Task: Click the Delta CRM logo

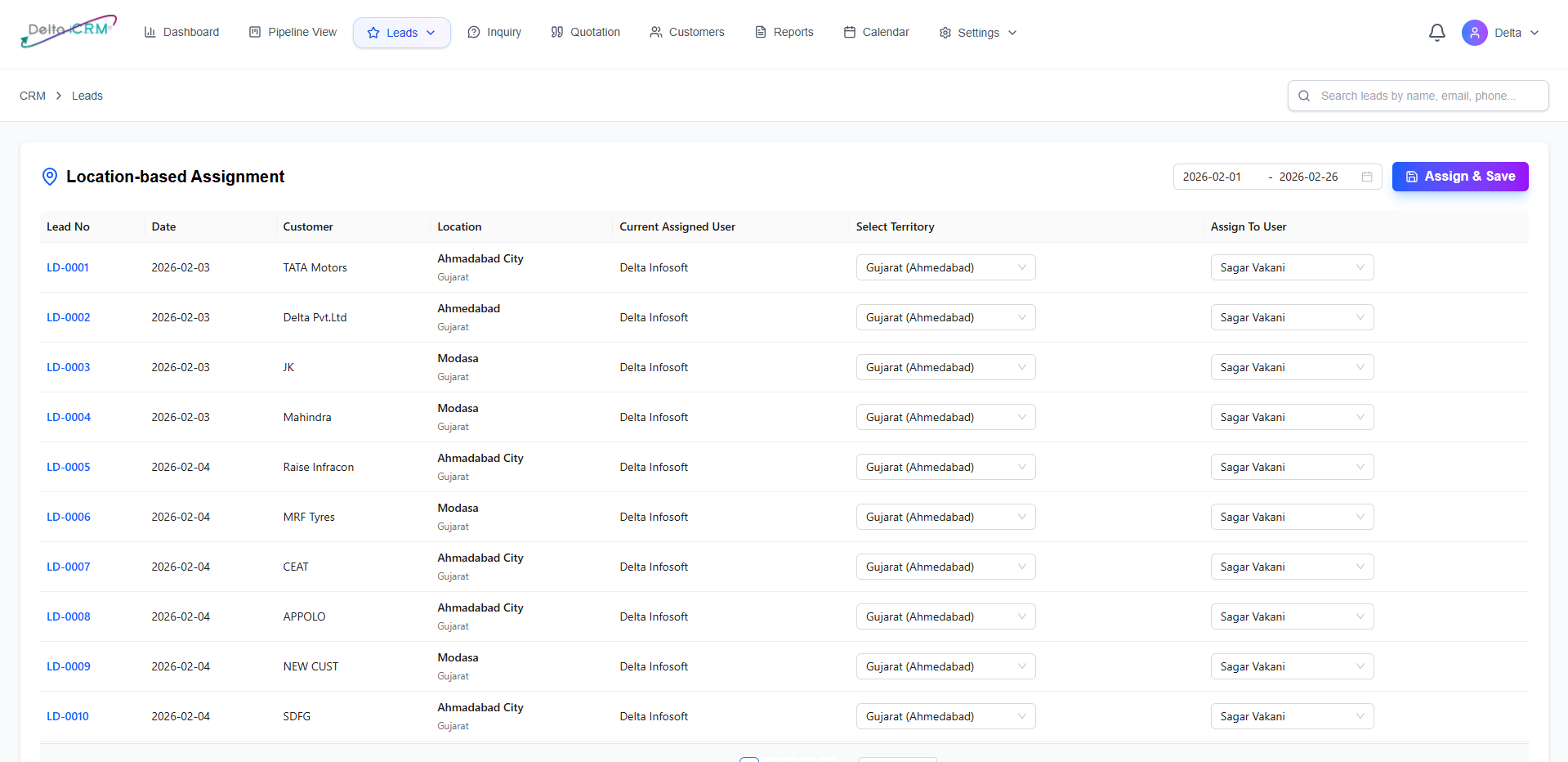Action: coord(69,31)
